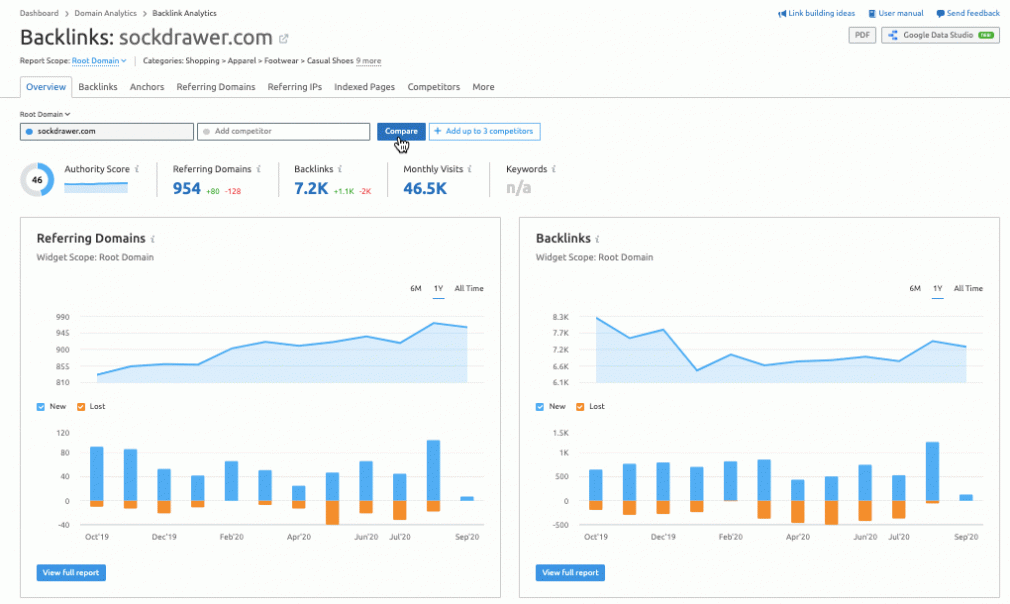Click the PDF export button

click(862, 35)
